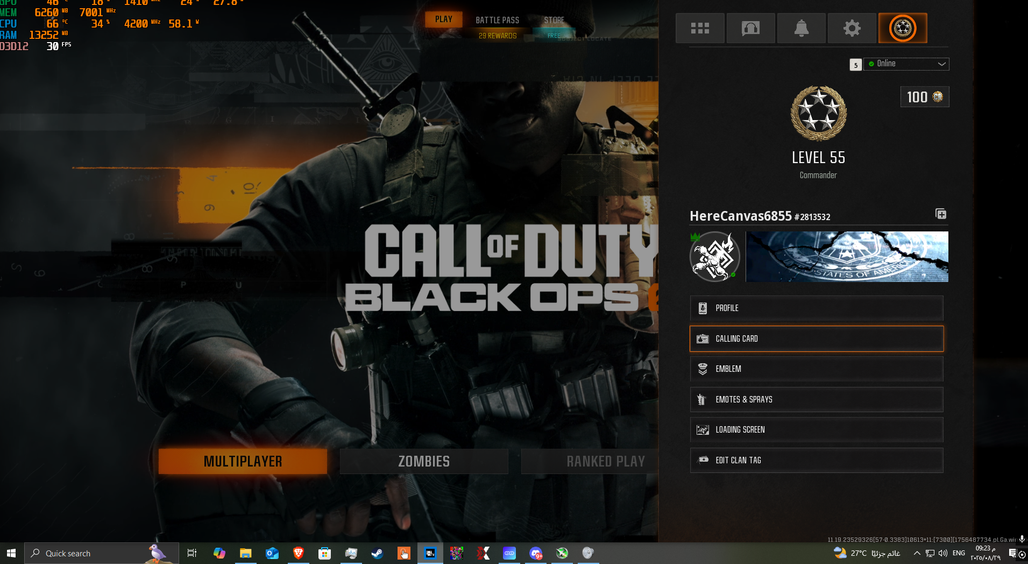Click the Level 55 prestige emblem
This screenshot has height=564, width=1028.
pos(818,113)
